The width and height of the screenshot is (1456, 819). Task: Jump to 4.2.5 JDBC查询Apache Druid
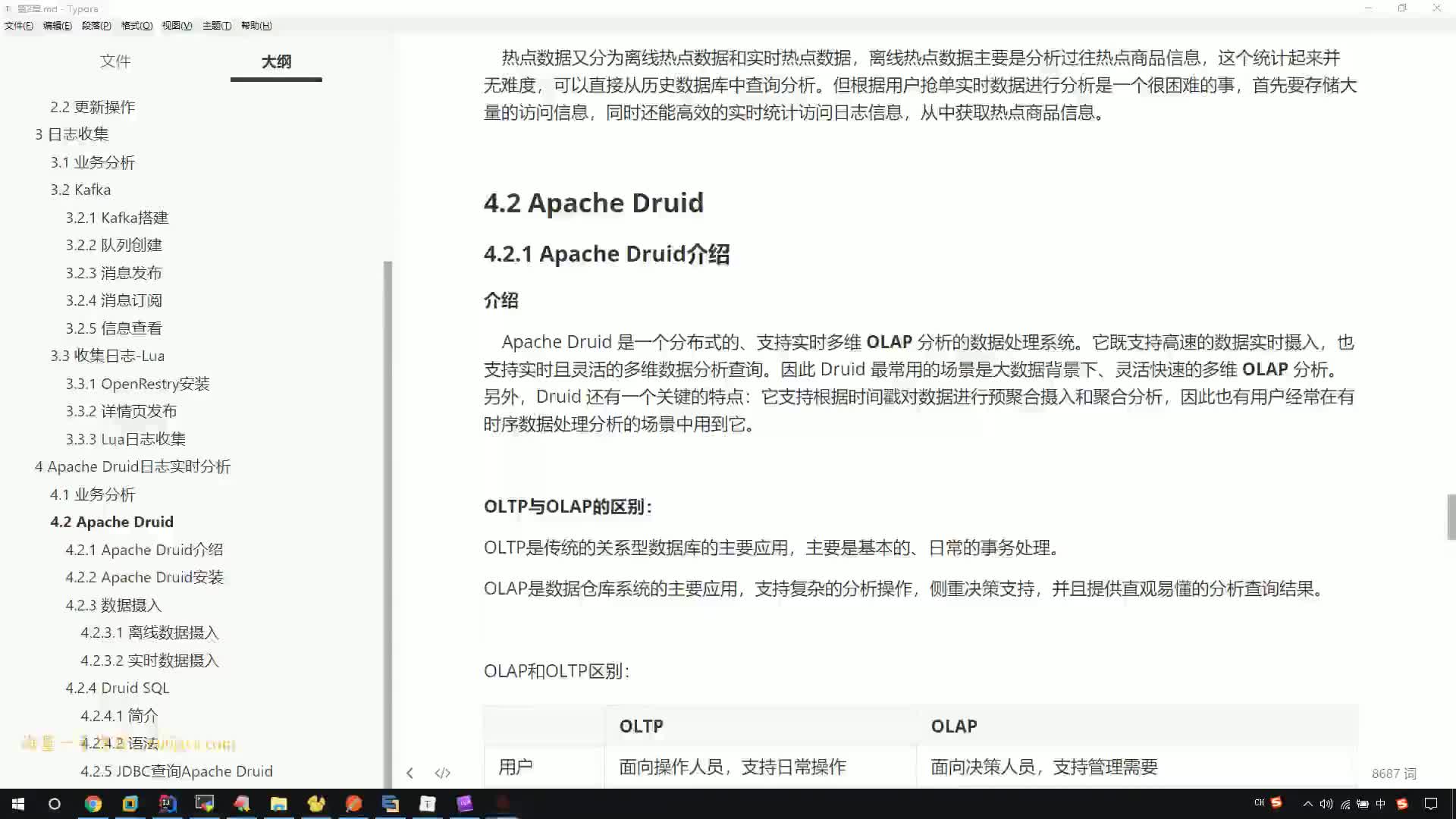coord(177,771)
